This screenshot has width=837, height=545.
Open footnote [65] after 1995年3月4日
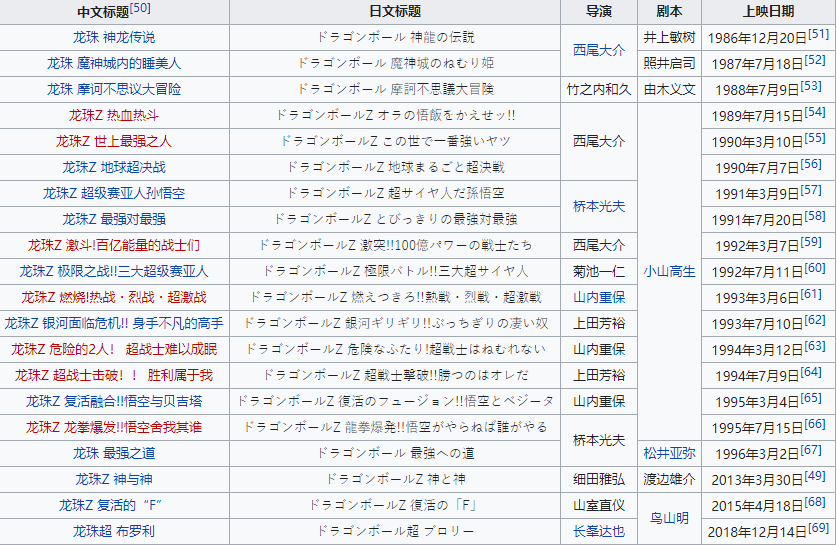(x=811, y=398)
